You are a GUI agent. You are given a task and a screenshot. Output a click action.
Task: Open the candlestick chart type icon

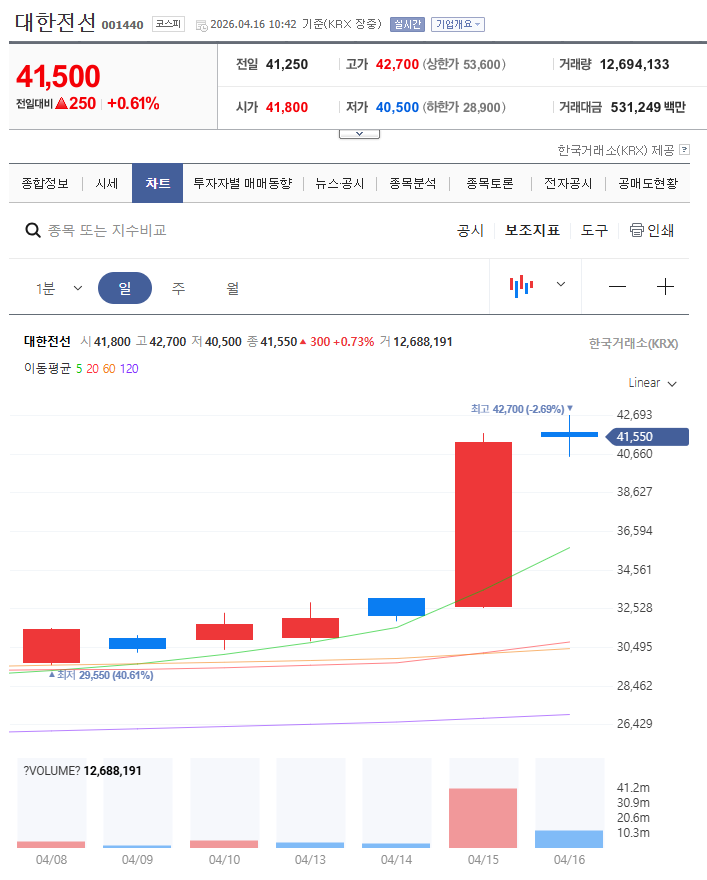tap(521, 286)
